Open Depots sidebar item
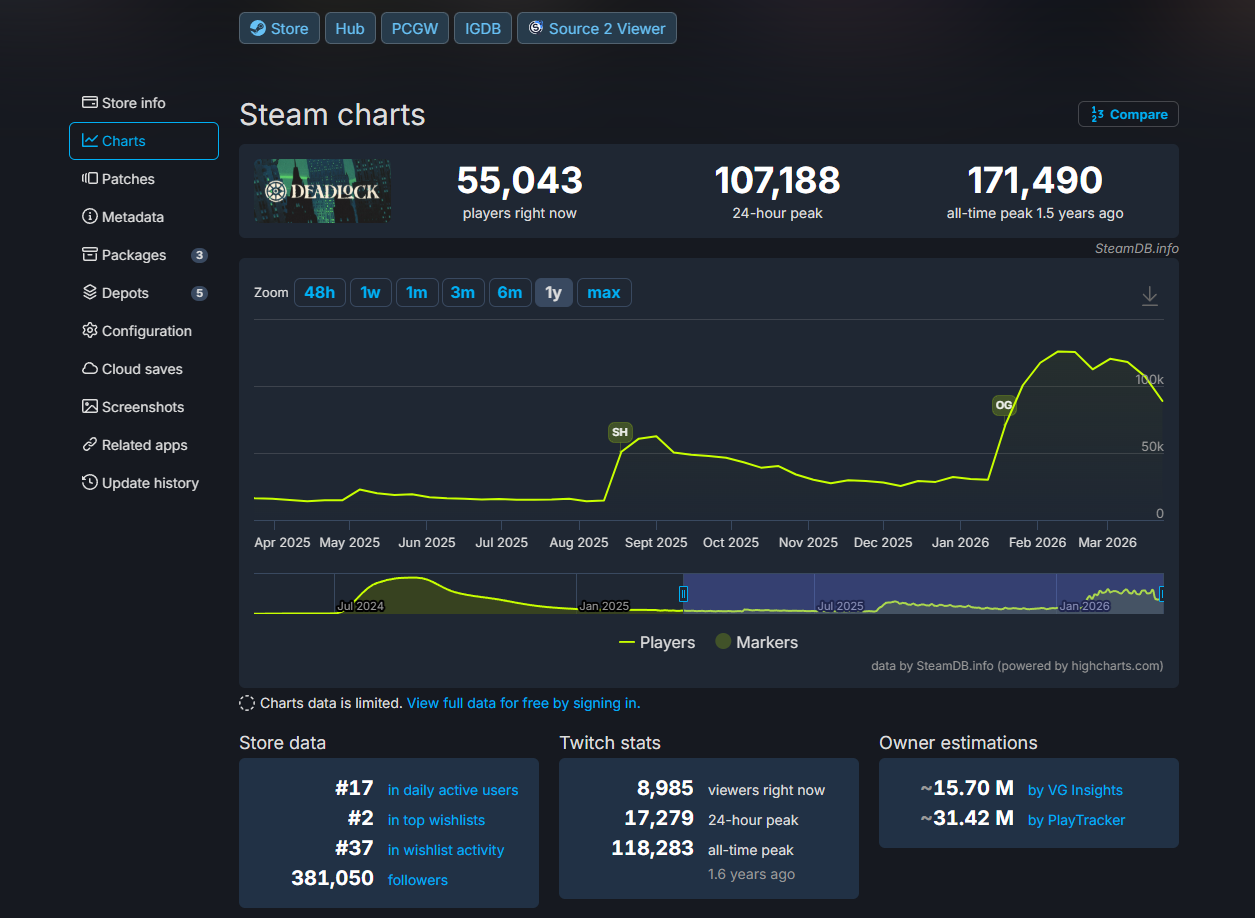 [144, 293]
